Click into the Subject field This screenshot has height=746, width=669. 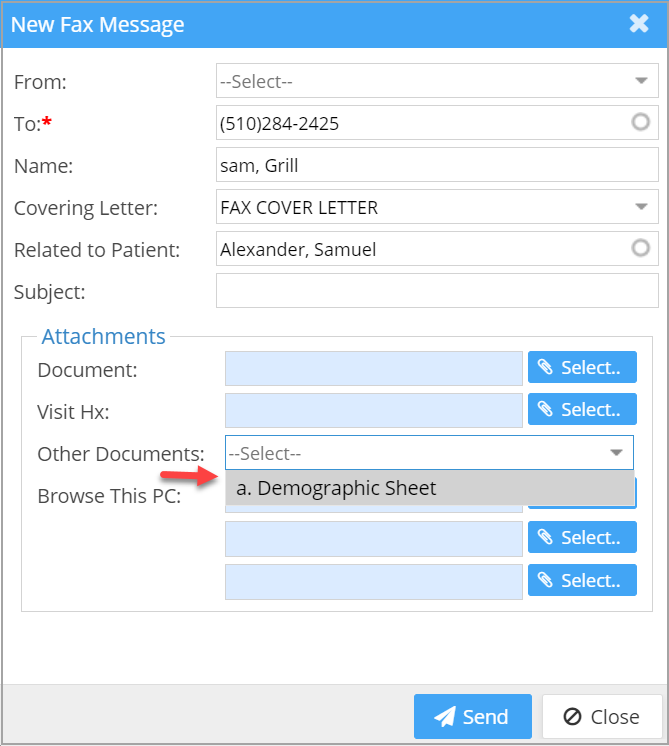(437, 291)
